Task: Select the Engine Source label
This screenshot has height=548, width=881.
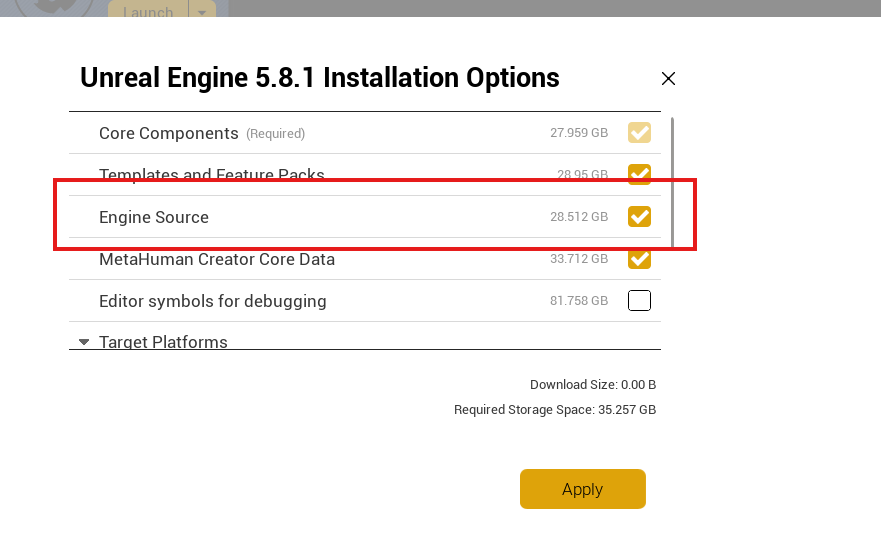Action: click(154, 217)
